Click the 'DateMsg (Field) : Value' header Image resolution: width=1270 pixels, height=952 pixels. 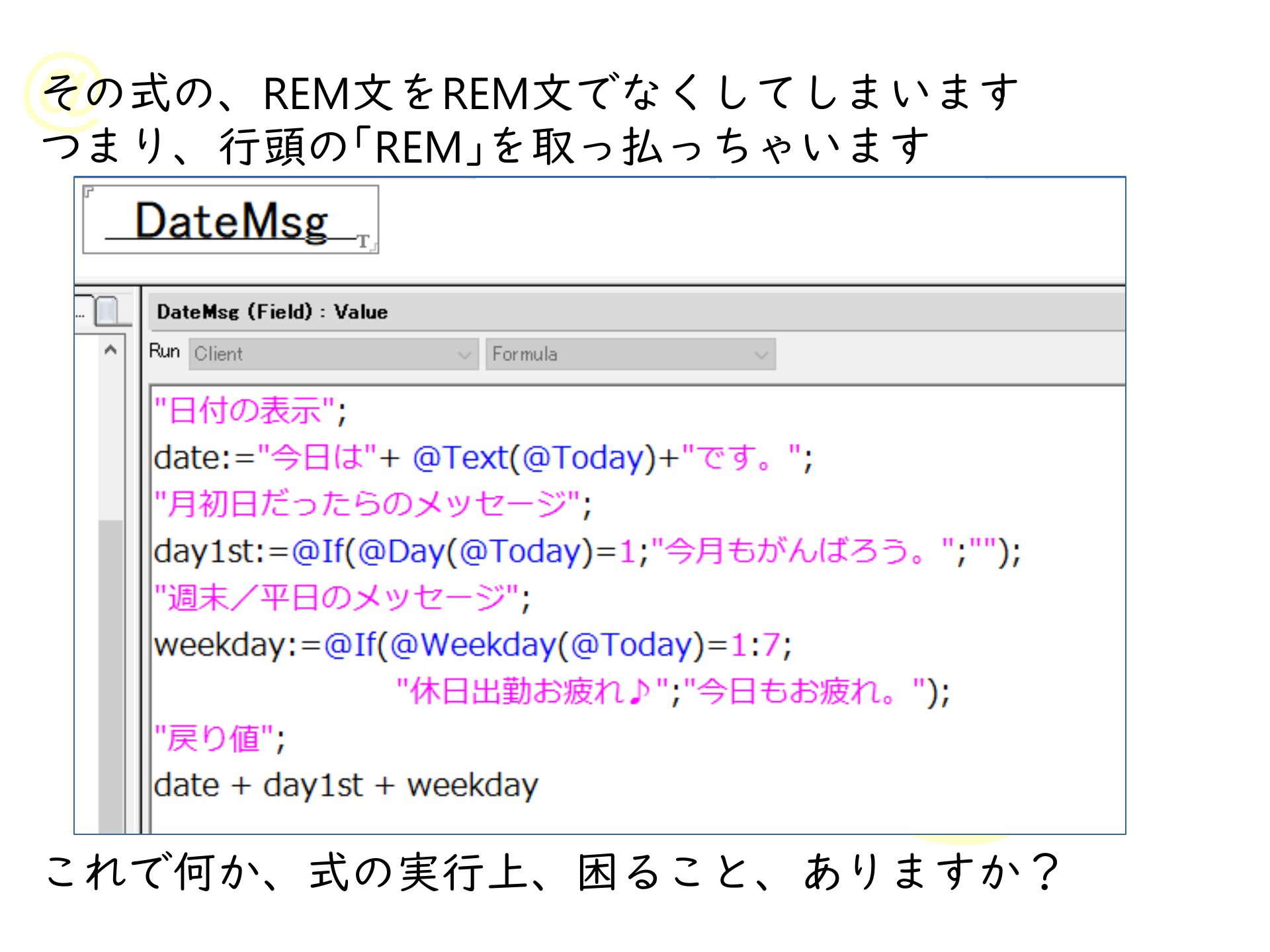pyautogui.click(x=273, y=311)
